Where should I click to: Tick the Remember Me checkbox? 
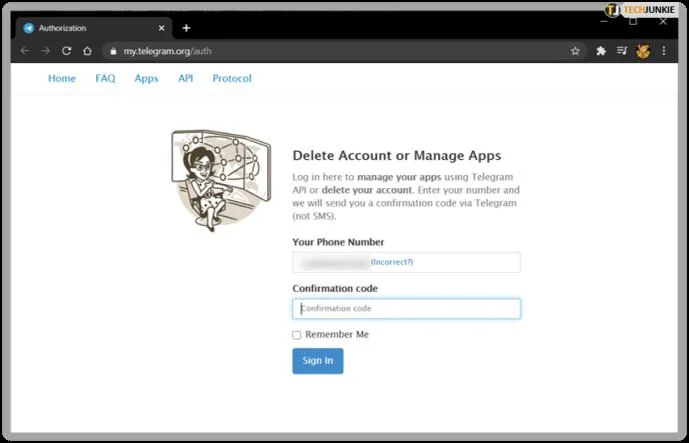[297, 335]
